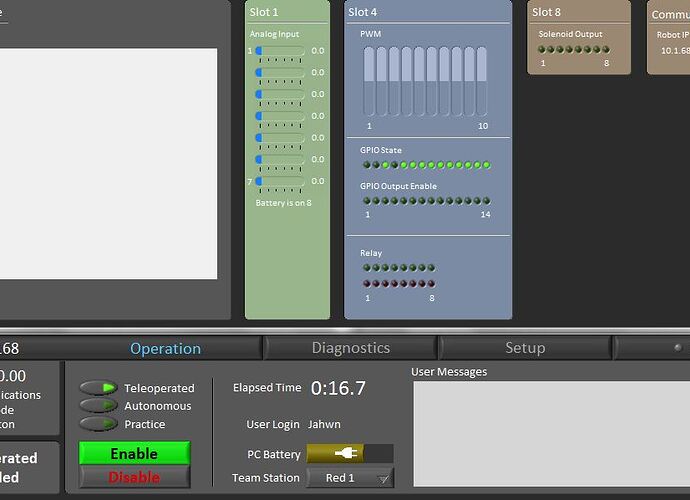Click the PC Battery plug icon
This screenshot has height=500, width=690.
coord(346,453)
